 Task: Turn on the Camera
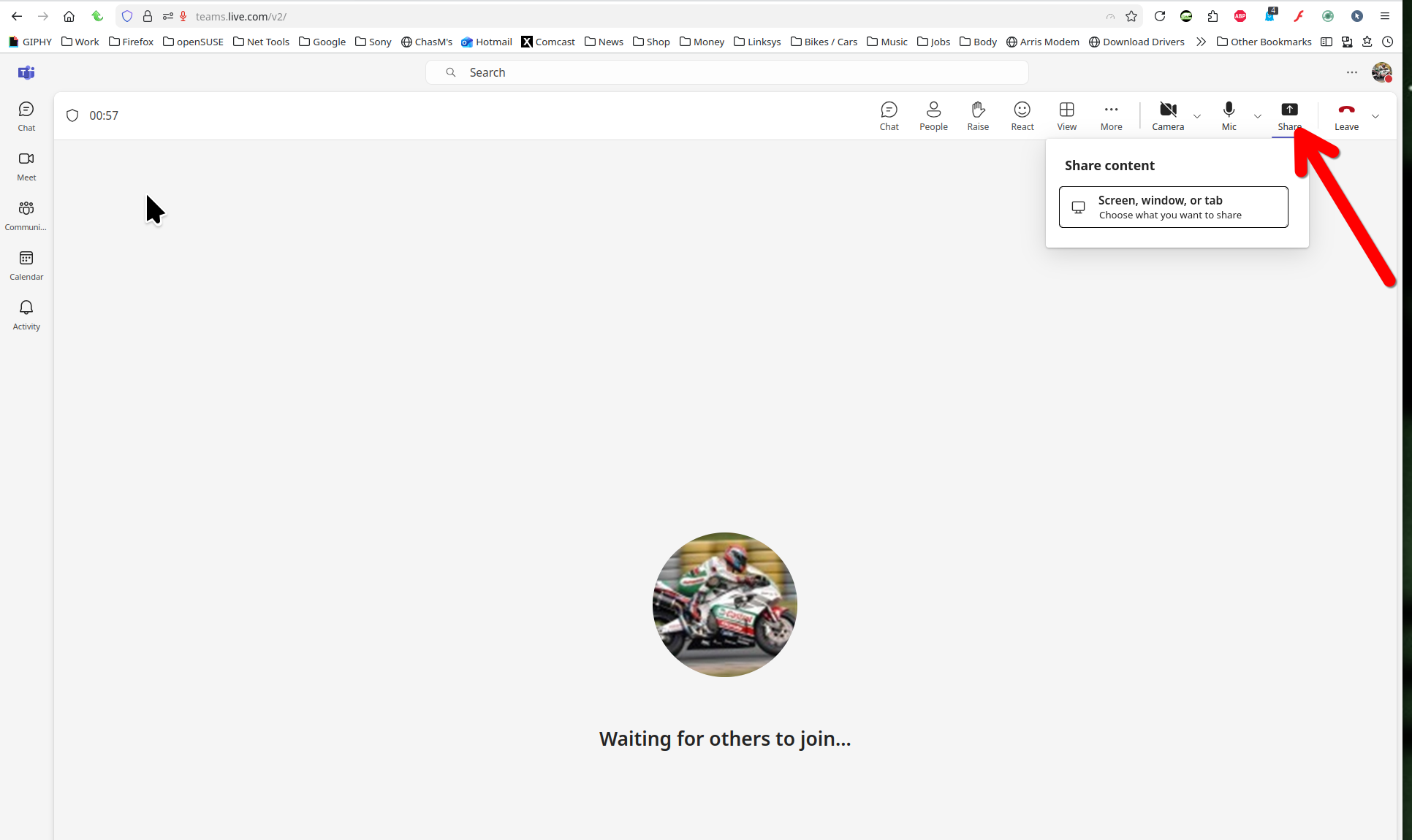(x=1168, y=115)
